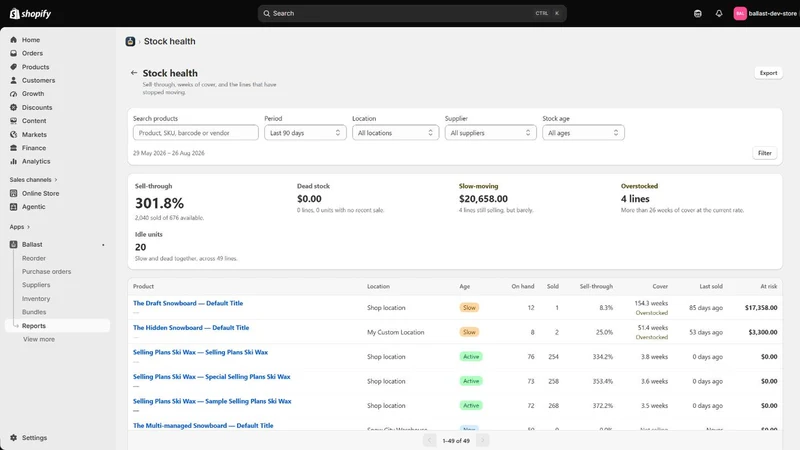Go back using the arrow beside Stock health
Image resolution: width=800 pixels, height=450 pixels.
[x=134, y=73]
